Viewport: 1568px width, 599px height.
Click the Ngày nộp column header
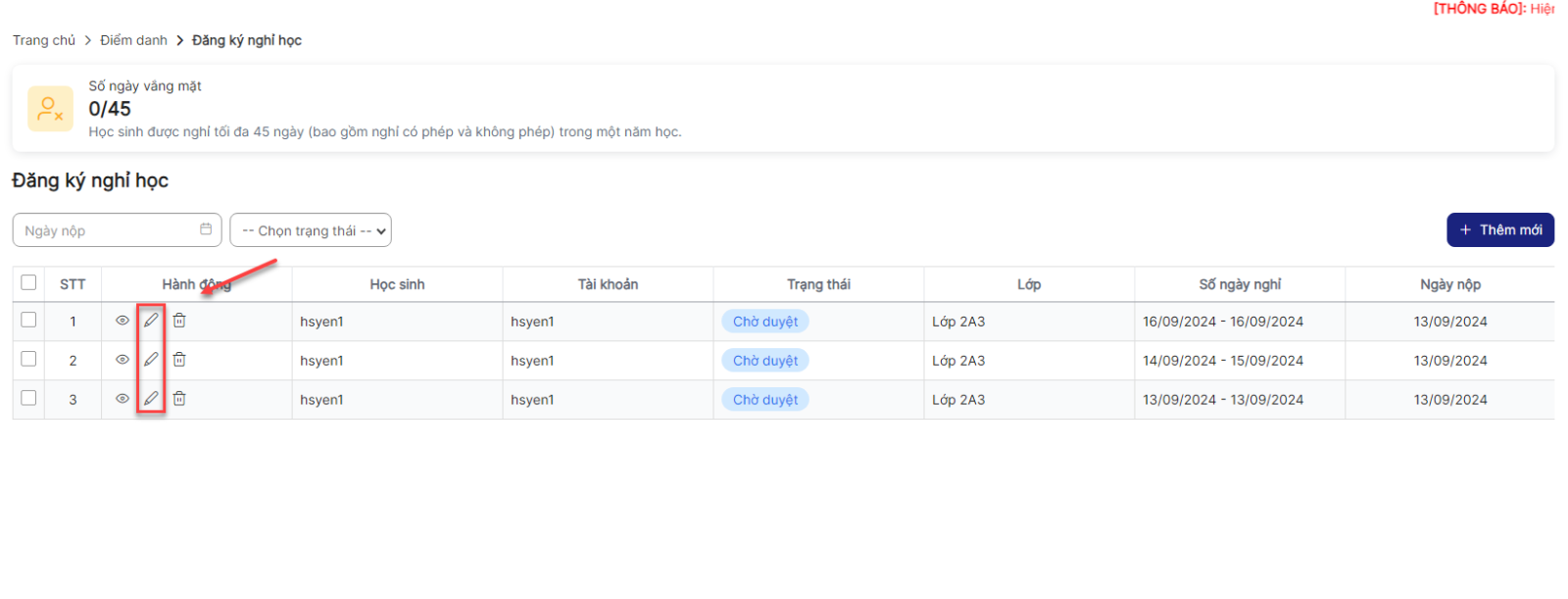click(1450, 284)
